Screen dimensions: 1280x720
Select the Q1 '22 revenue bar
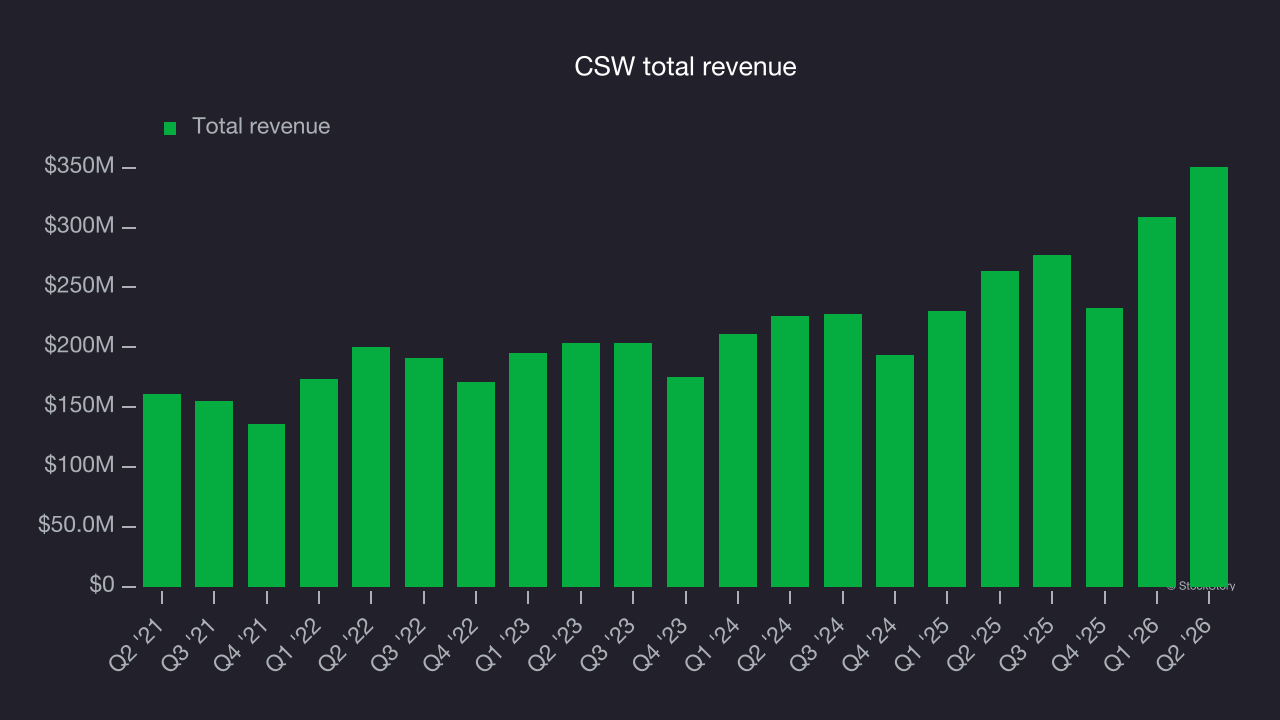click(x=319, y=483)
